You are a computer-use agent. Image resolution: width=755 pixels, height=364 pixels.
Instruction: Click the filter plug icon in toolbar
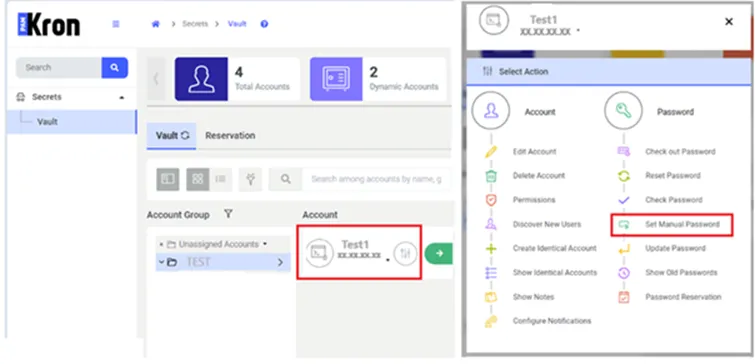[250, 180]
